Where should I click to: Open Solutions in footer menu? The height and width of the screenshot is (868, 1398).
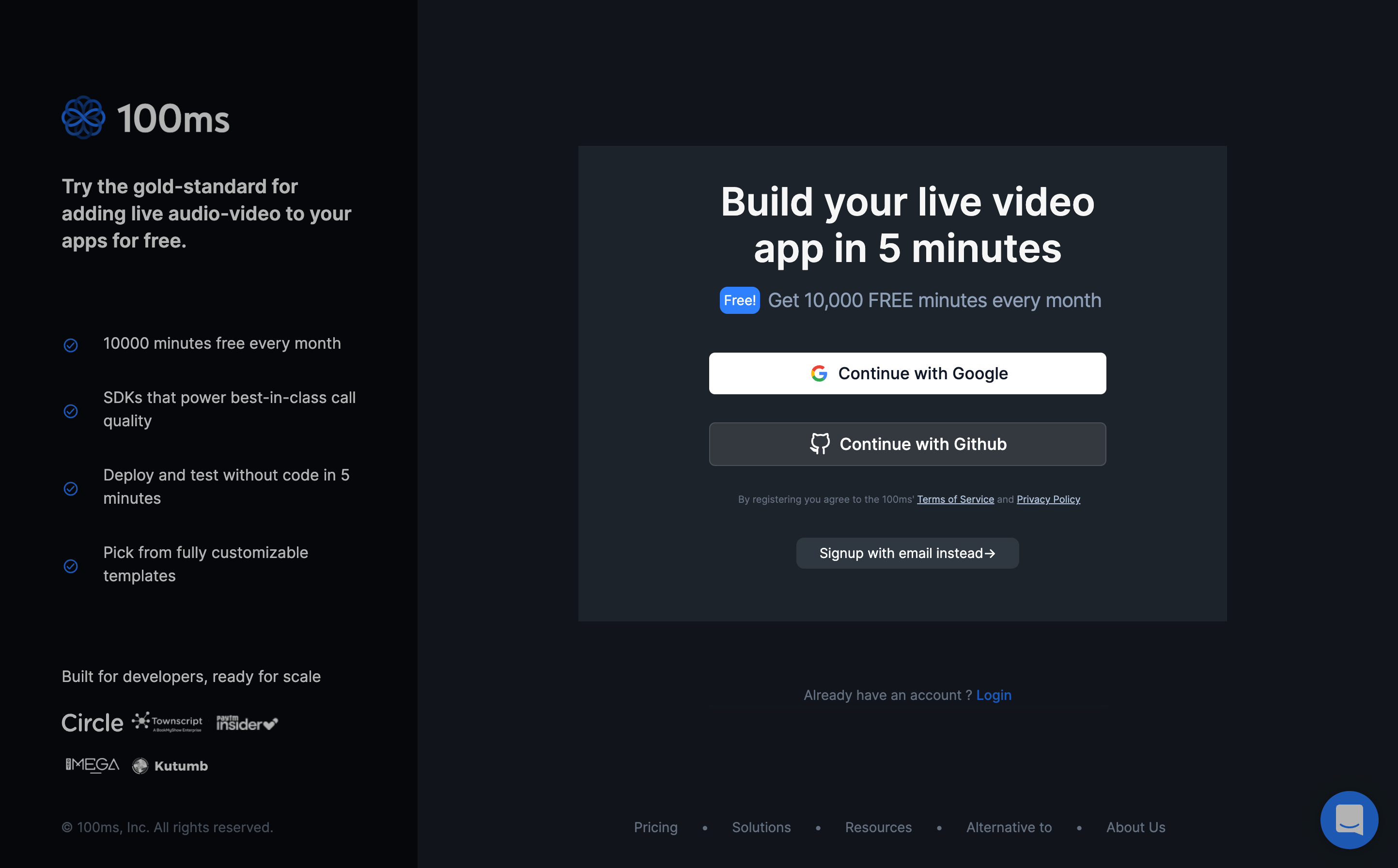(x=761, y=827)
